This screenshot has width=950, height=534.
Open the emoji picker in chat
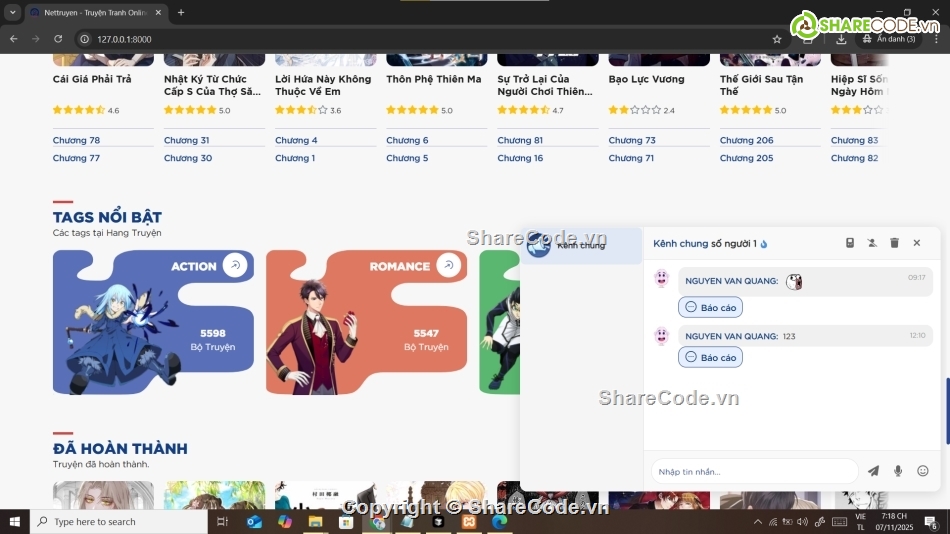click(x=923, y=471)
